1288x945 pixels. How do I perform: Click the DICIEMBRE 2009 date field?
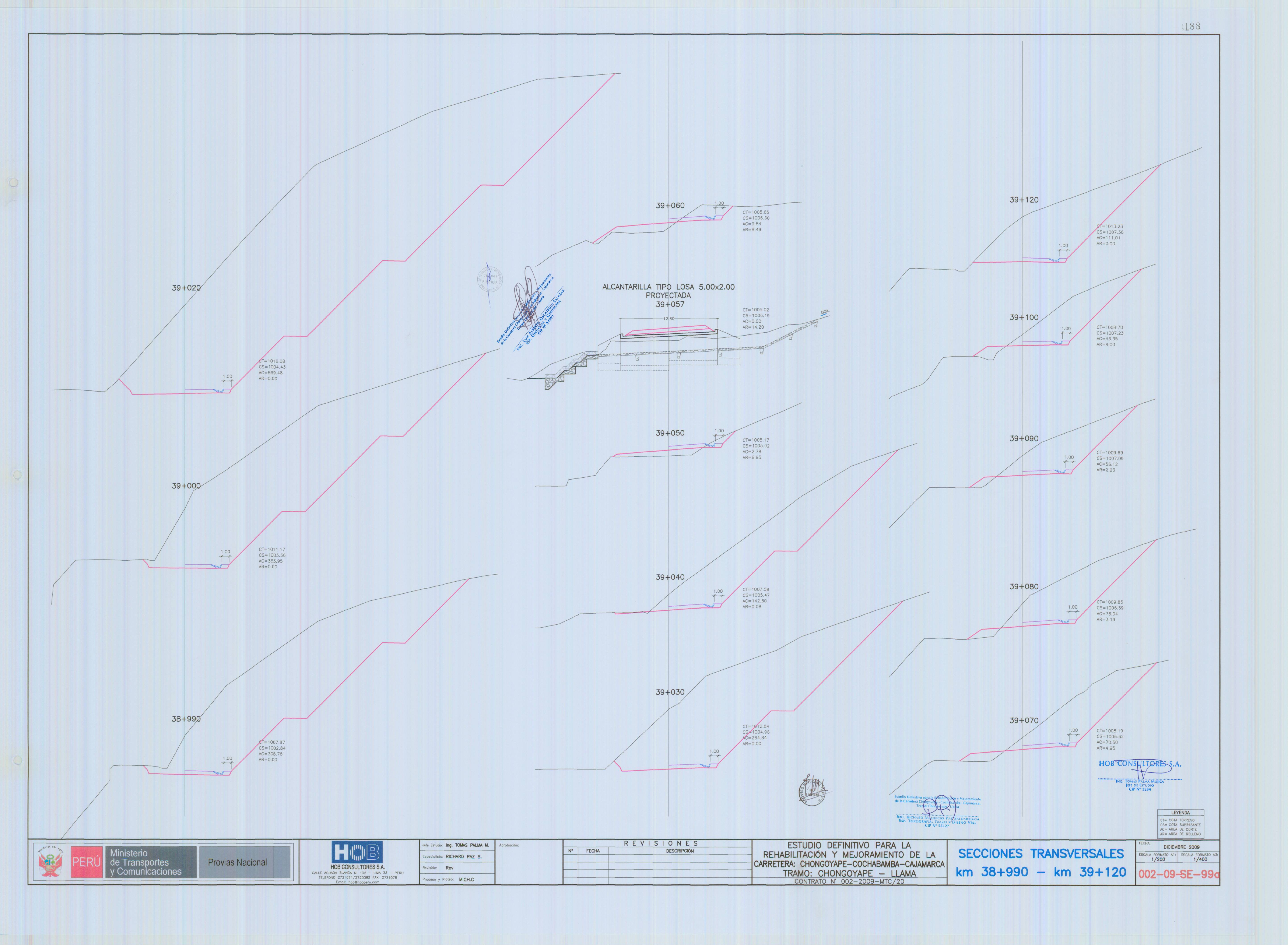point(1182,847)
